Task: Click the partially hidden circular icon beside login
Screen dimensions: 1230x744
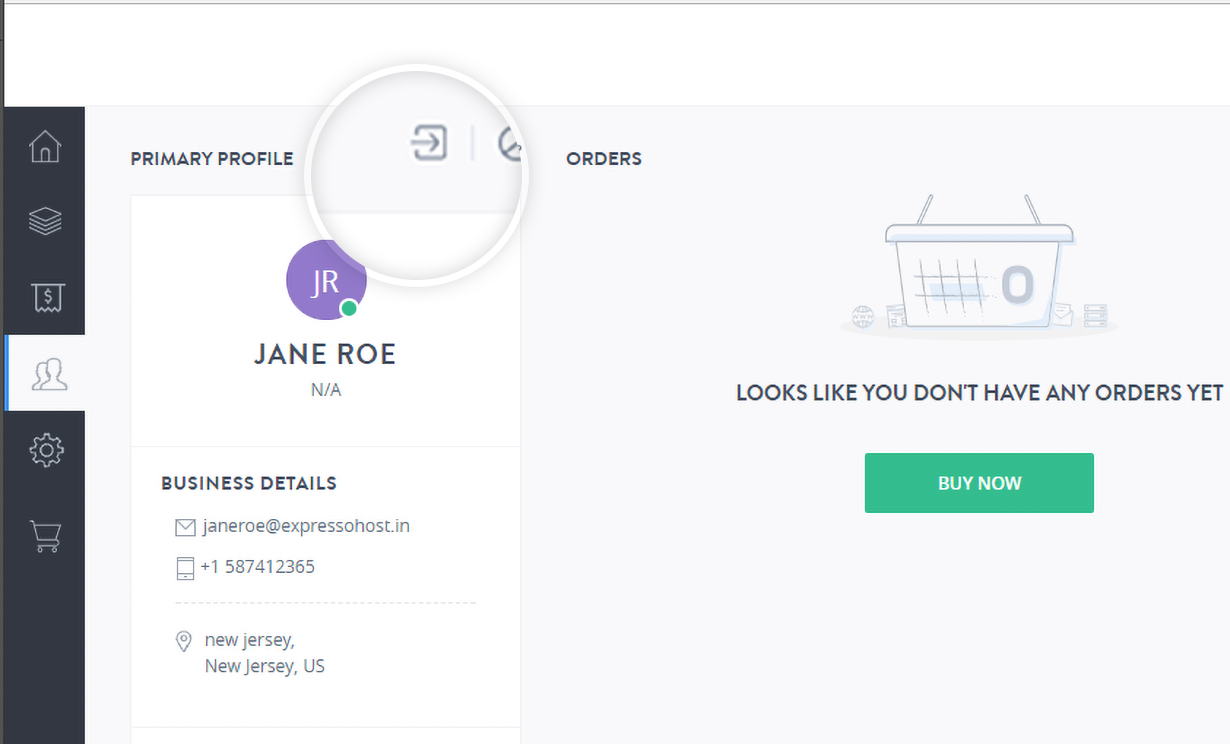Action: point(510,145)
